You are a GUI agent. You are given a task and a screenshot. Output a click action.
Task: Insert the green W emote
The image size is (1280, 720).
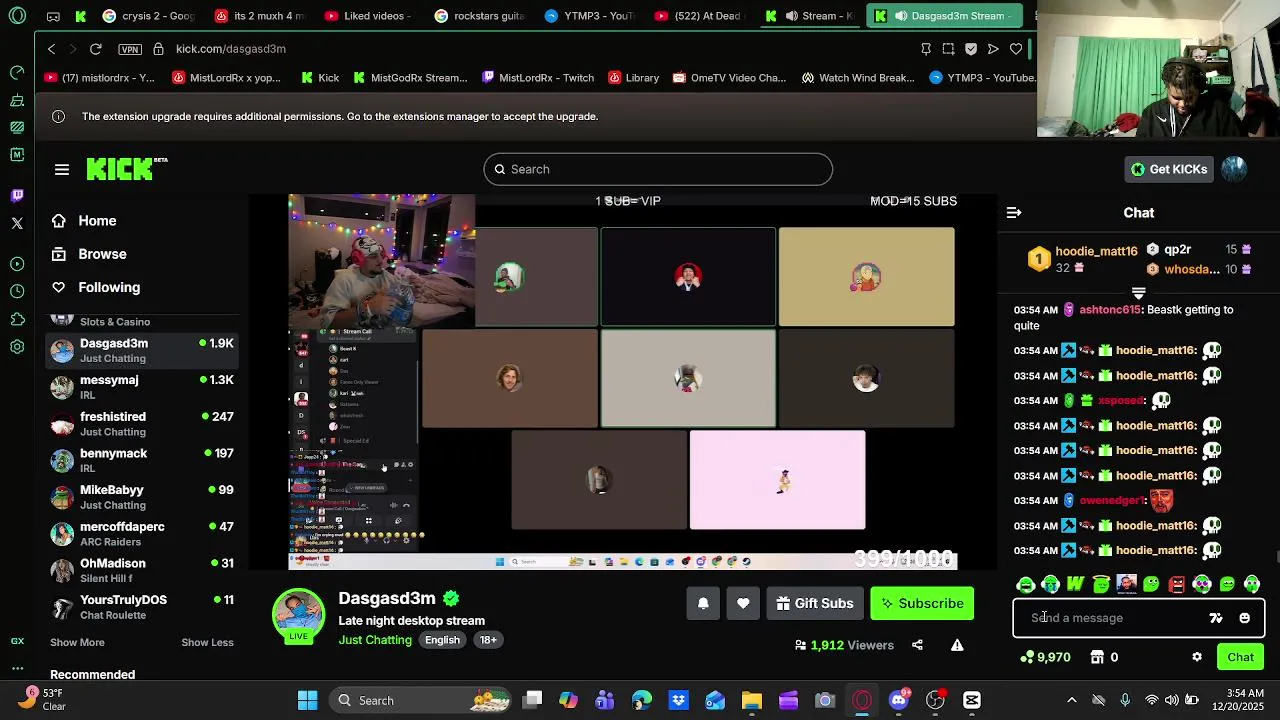[1076, 584]
